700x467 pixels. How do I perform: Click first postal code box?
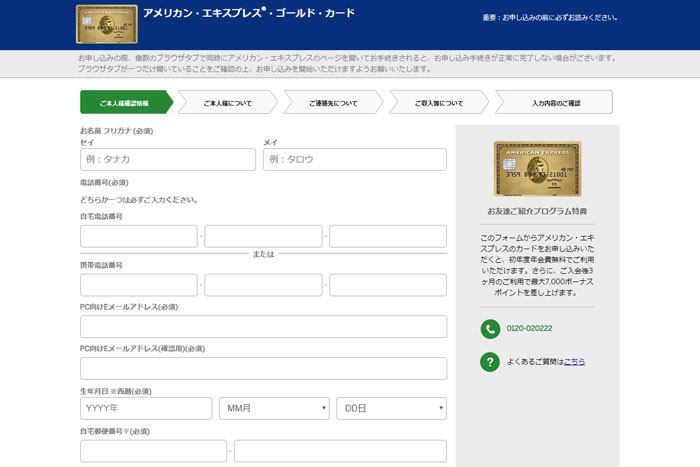(154, 451)
